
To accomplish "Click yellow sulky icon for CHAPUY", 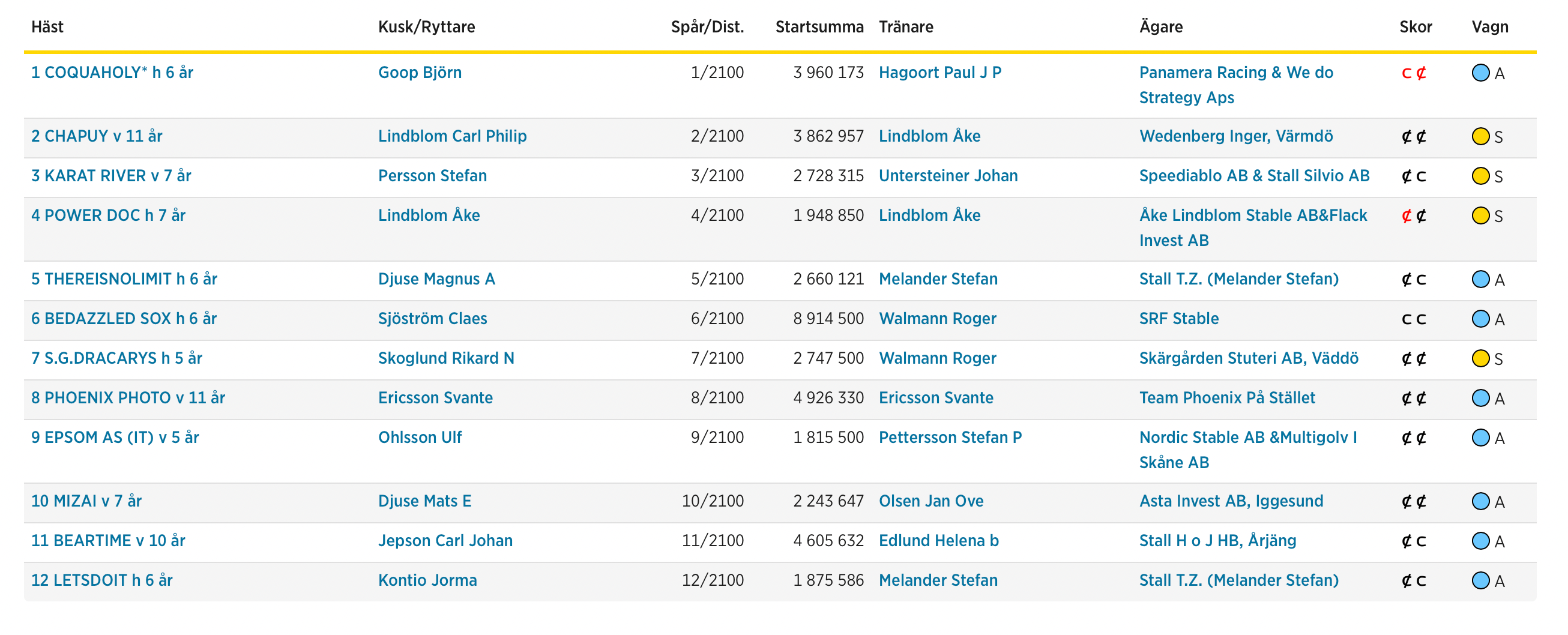I will (x=1480, y=136).
